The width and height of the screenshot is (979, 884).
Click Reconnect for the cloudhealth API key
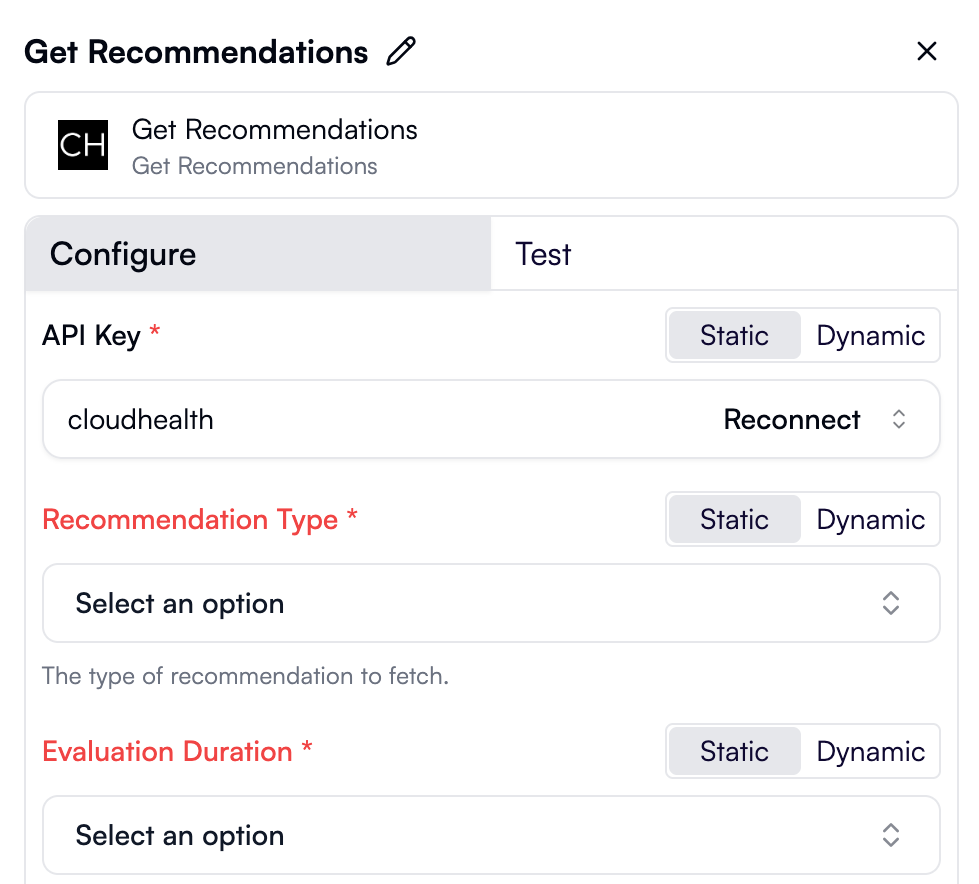(x=791, y=419)
